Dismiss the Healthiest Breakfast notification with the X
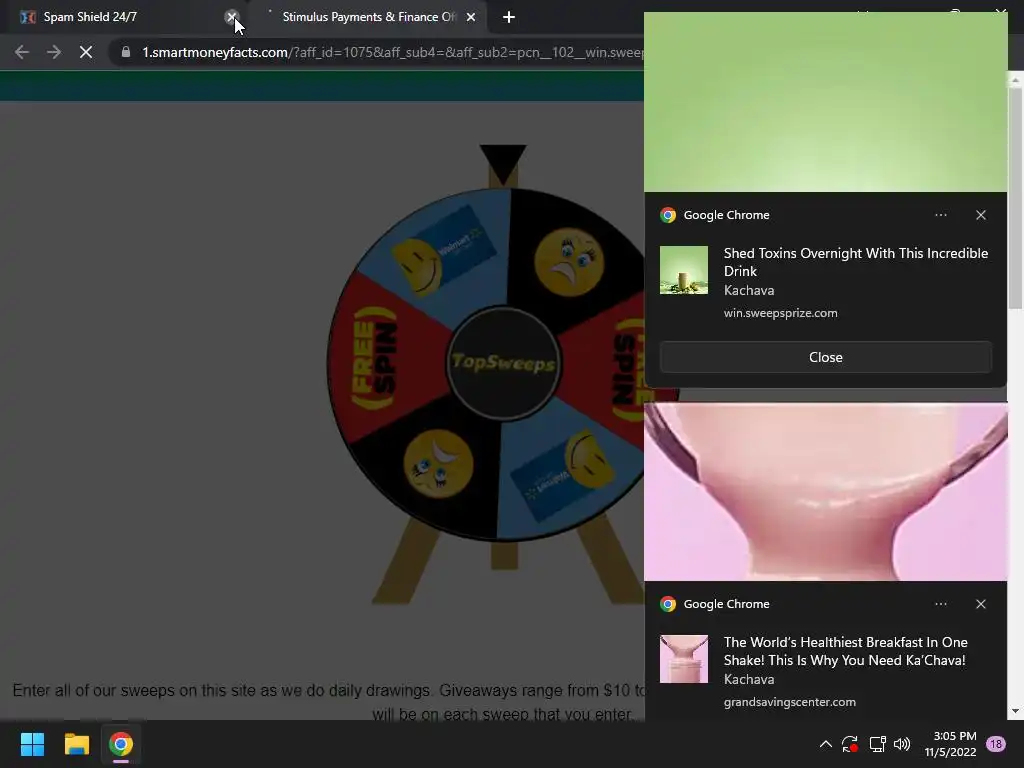1024x768 pixels. coord(980,604)
